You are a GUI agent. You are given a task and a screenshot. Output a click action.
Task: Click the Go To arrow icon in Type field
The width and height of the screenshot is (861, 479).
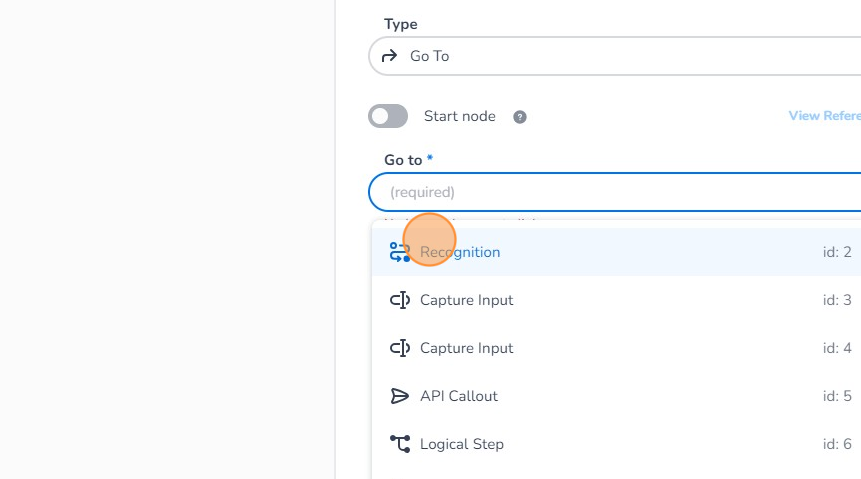tap(390, 56)
